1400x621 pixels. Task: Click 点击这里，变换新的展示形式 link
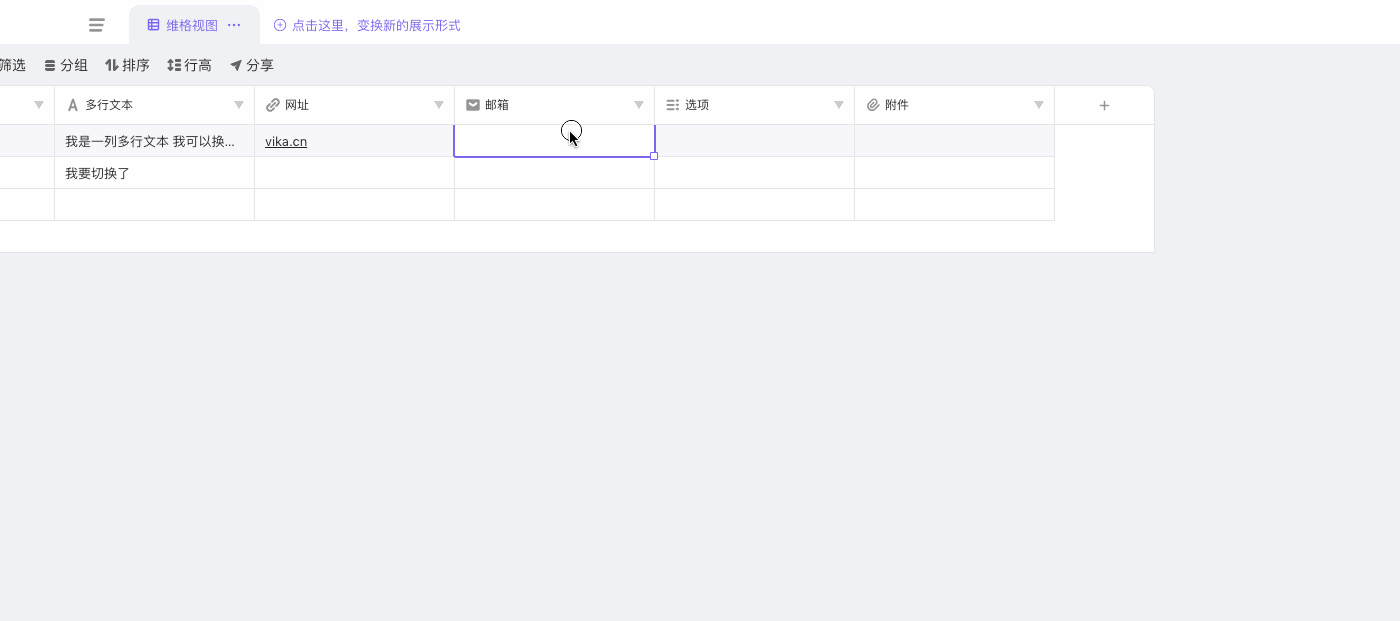[367, 25]
